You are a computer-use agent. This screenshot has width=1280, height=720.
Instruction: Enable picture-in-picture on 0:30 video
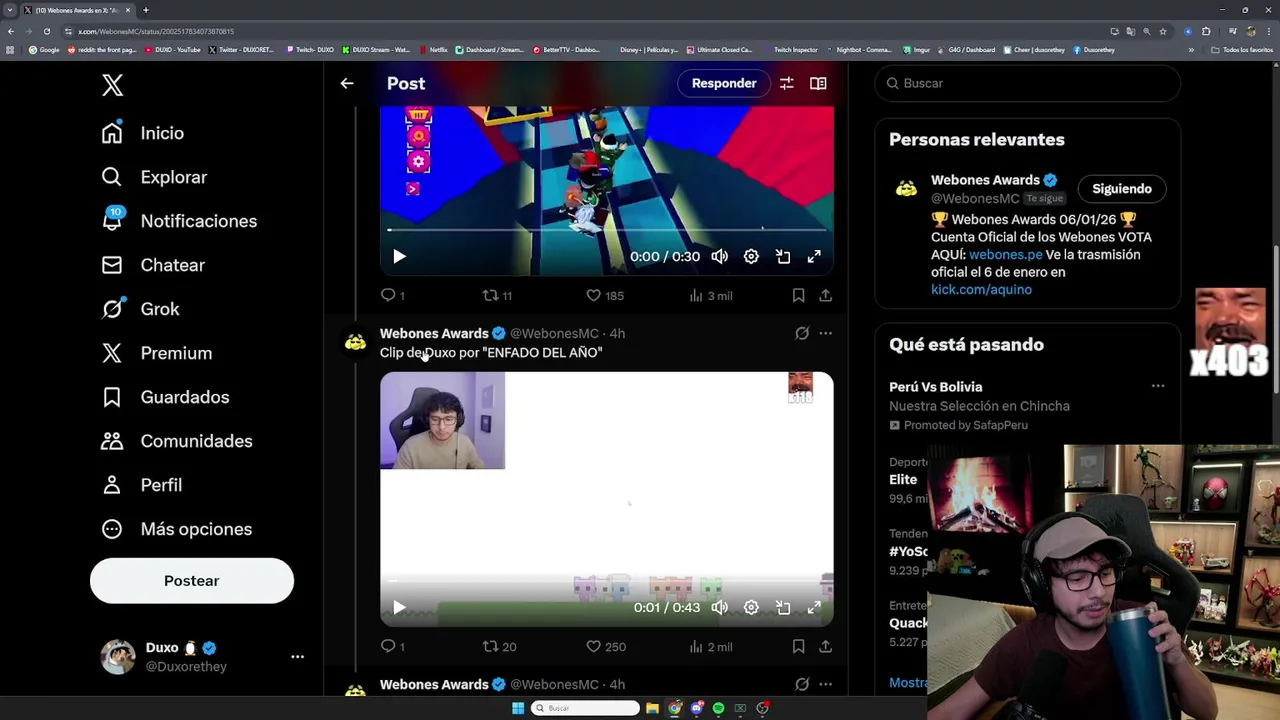pos(783,257)
